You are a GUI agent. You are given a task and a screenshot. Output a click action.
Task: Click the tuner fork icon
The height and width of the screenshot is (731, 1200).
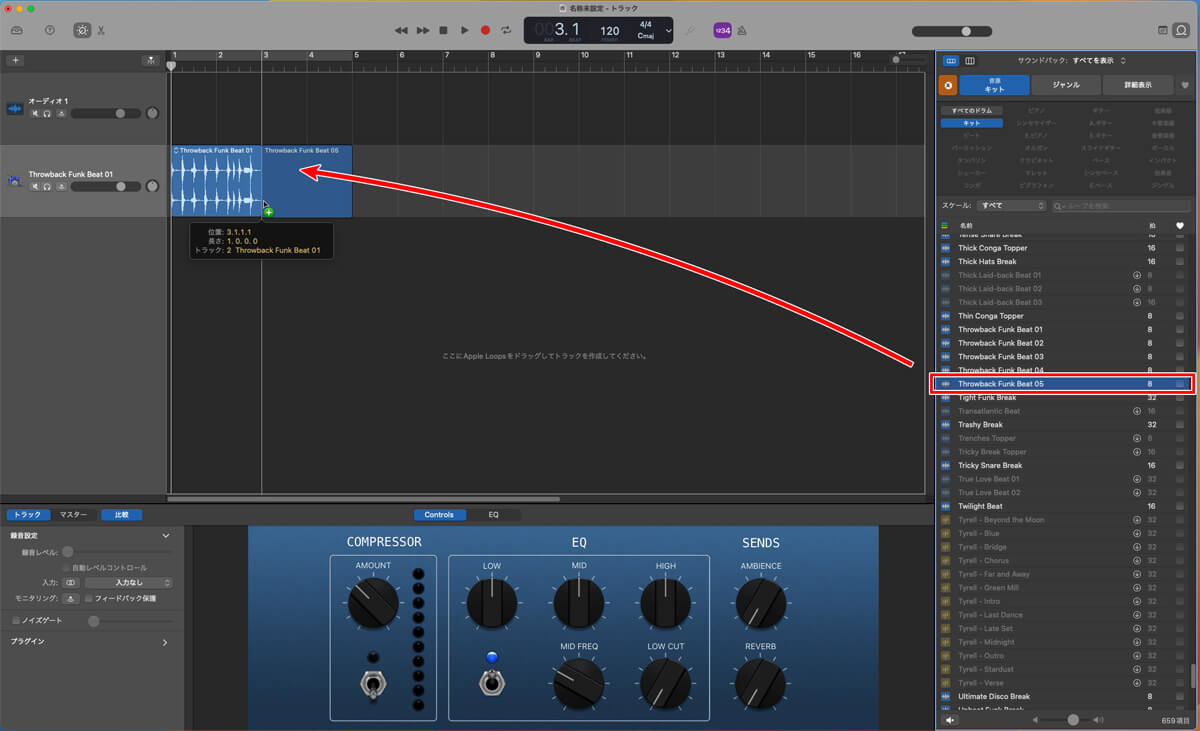pyautogui.click(x=690, y=30)
